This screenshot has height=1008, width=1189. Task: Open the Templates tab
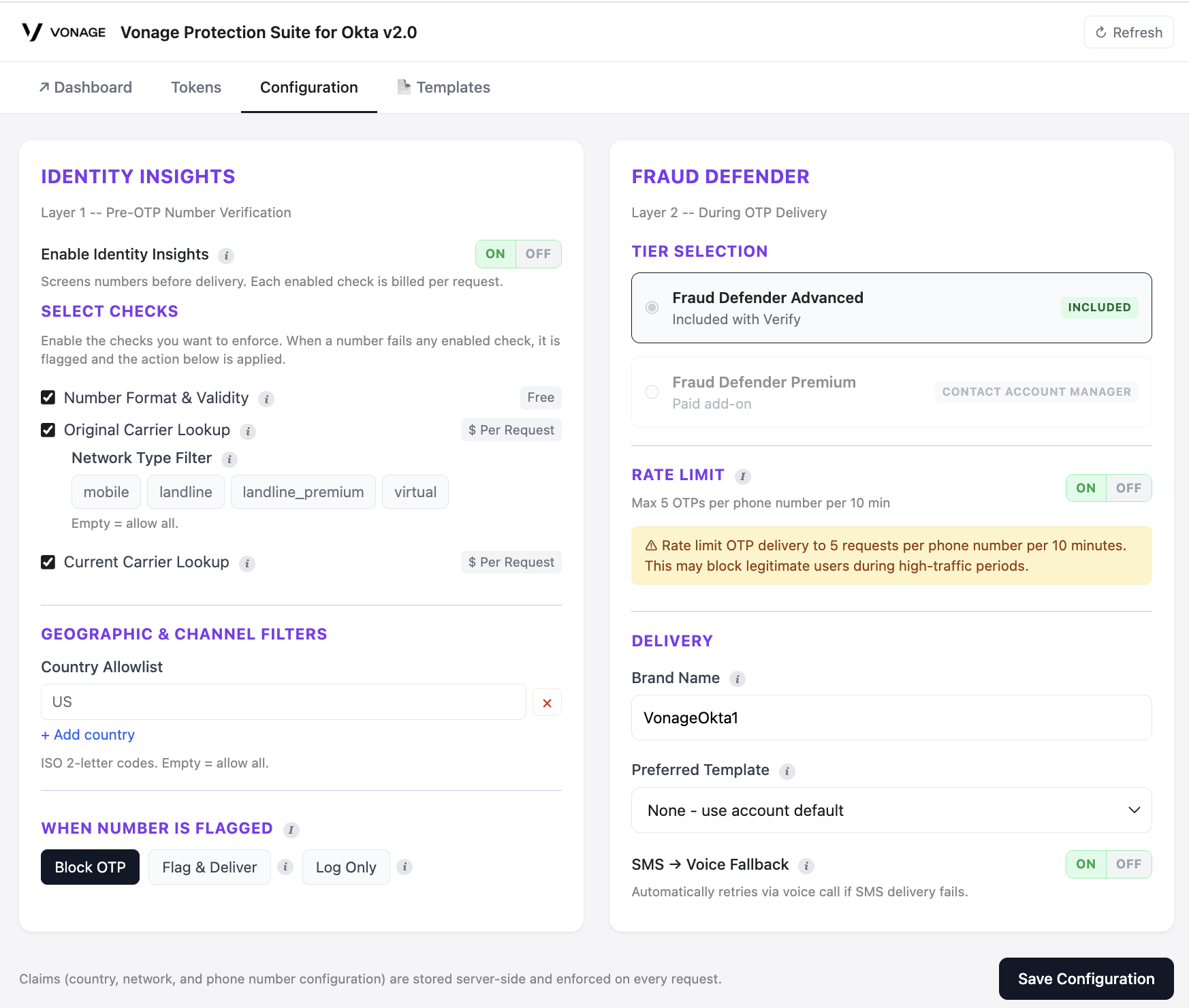[x=443, y=87]
